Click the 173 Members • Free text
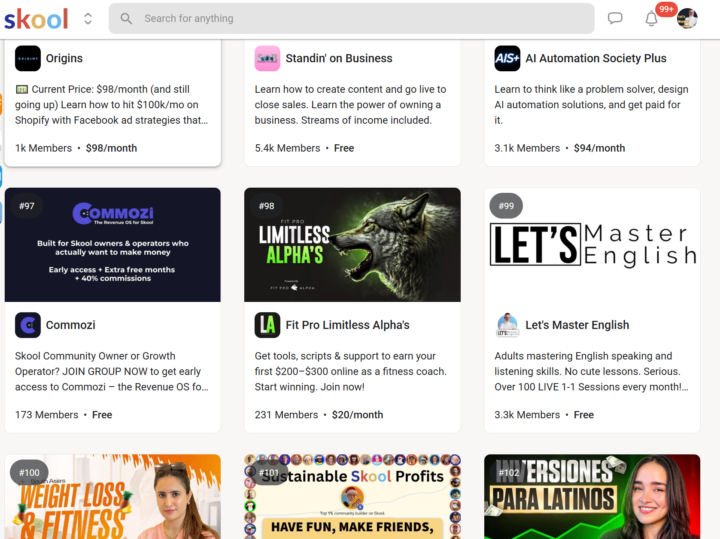The width and height of the screenshot is (720, 539). [63, 415]
